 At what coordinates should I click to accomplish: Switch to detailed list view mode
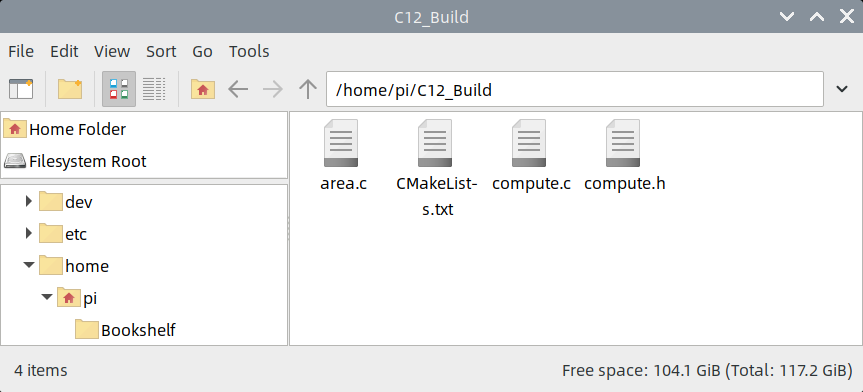(x=154, y=89)
